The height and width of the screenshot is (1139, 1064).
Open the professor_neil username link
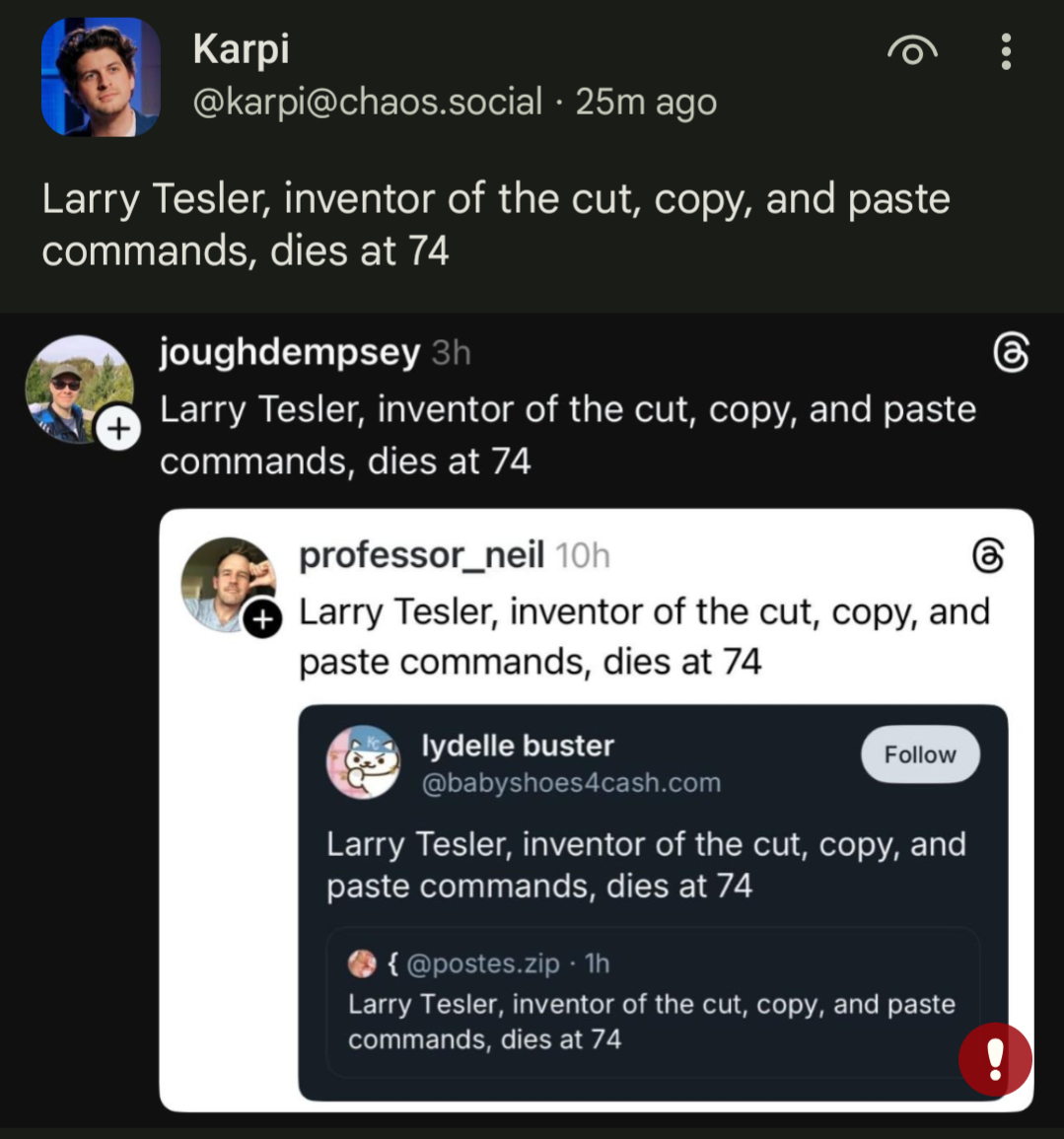421,555
